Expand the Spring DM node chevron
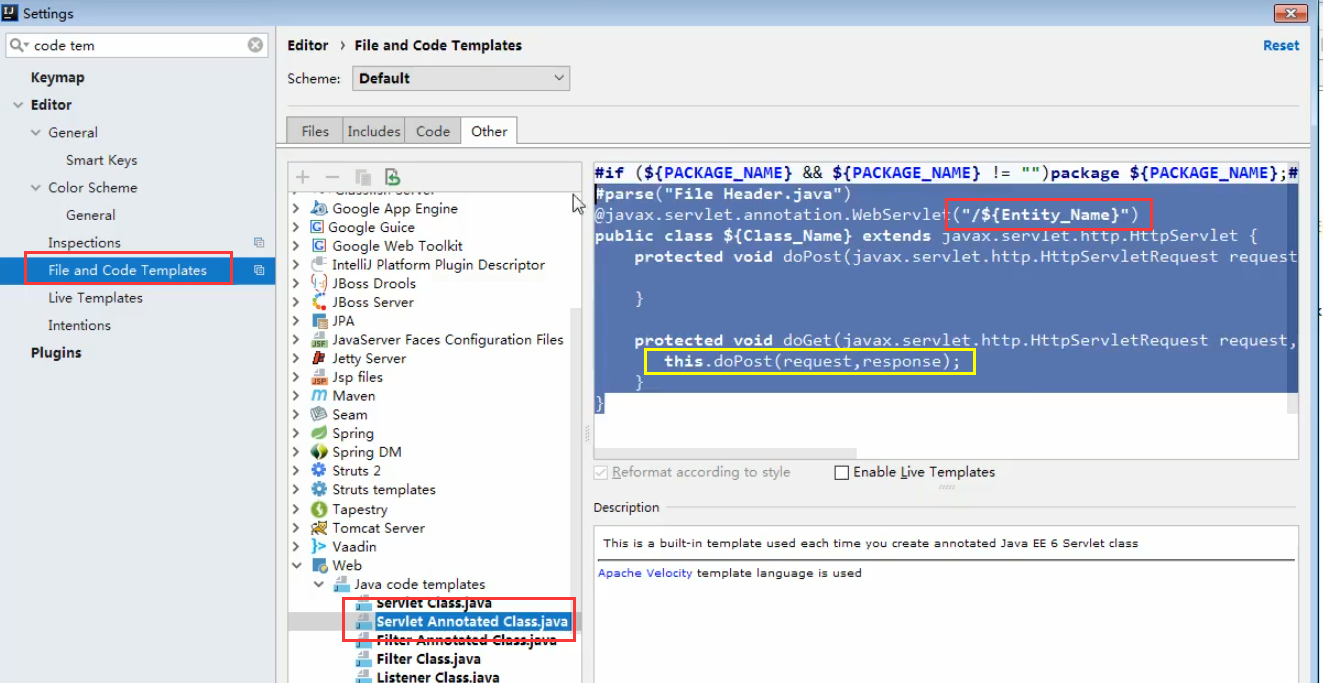This screenshot has width=1323, height=683. click(296, 452)
